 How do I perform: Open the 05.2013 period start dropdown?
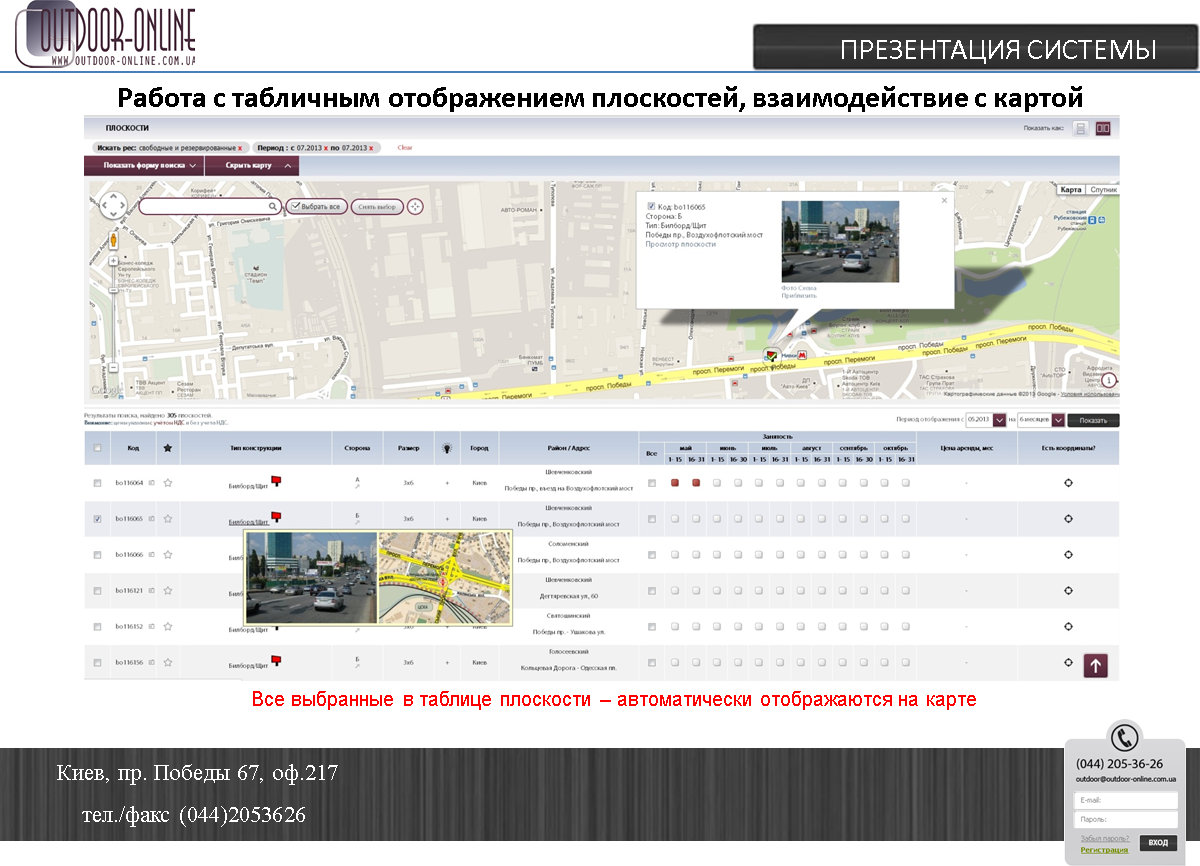point(999,420)
